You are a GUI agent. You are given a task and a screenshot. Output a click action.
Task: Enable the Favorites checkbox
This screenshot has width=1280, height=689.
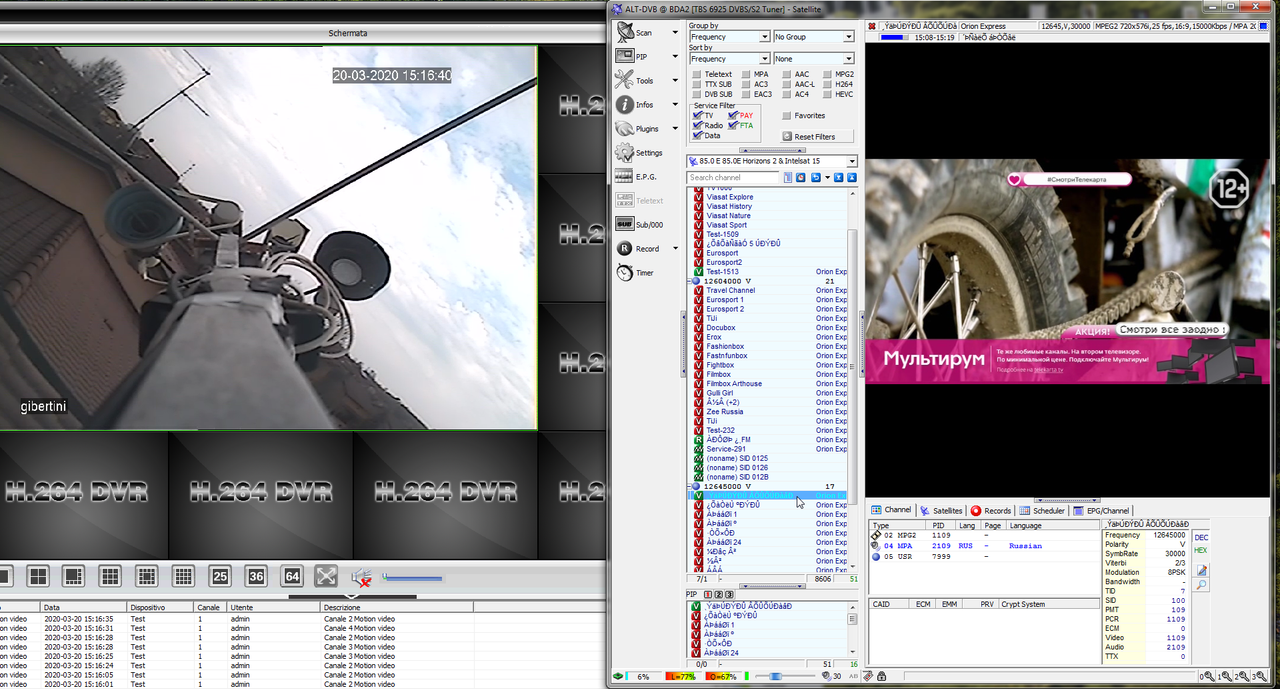pyautogui.click(x=786, y=116)
